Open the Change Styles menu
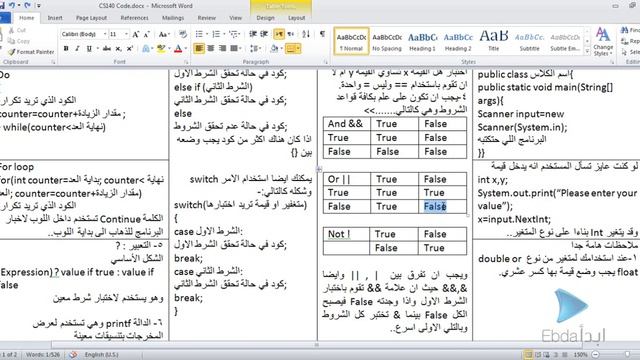This screenshot has height=360, width=640. pyautogui.click(x=603, y=42)
